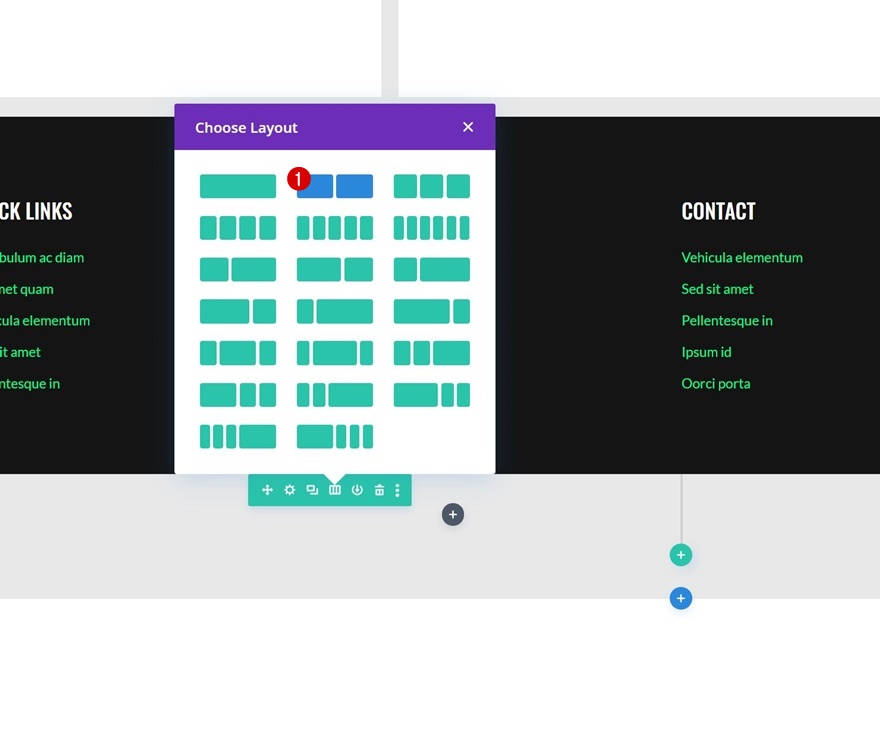880x739 pixels.
Task: Delete the row with trash icon
Action: coord(379,490)
